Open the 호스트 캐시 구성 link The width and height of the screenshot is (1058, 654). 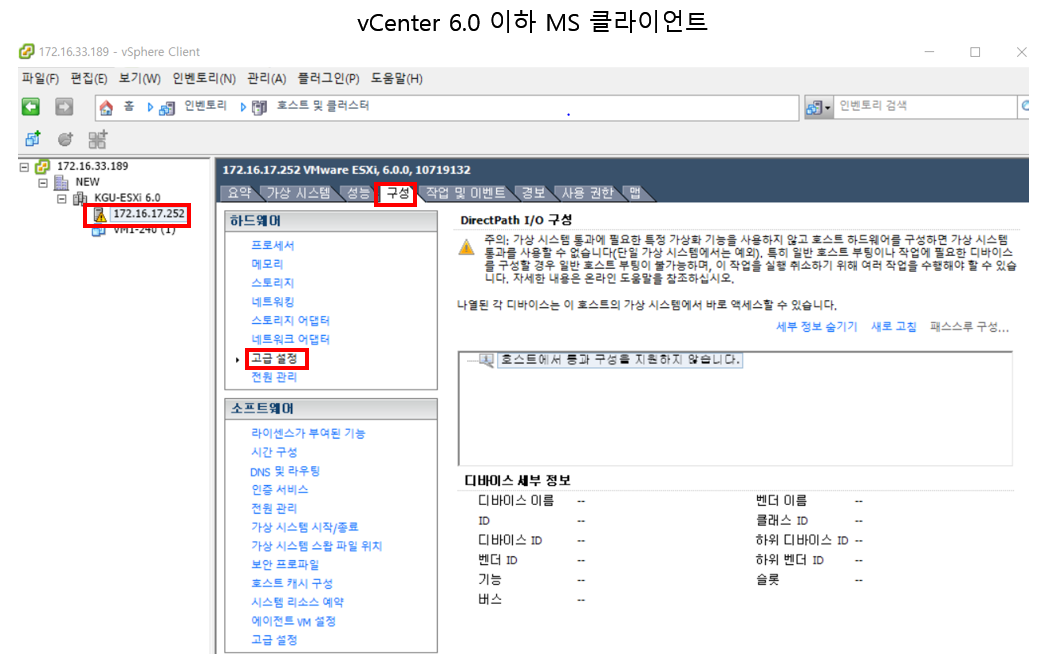(292, 584)
